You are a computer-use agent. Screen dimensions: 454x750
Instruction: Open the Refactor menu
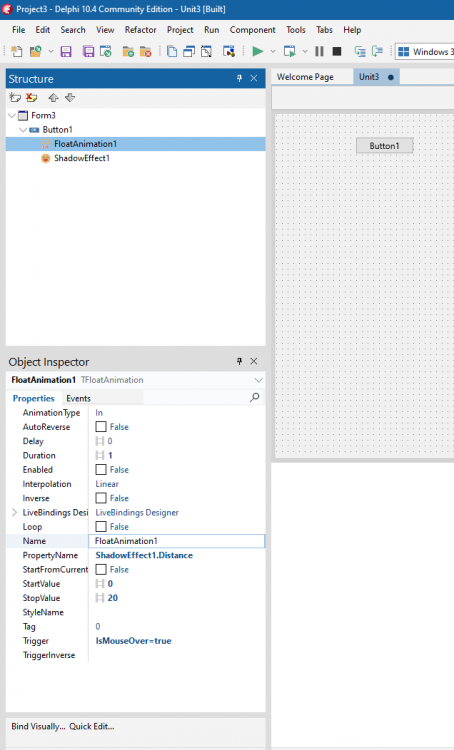[x=141, y=30]
